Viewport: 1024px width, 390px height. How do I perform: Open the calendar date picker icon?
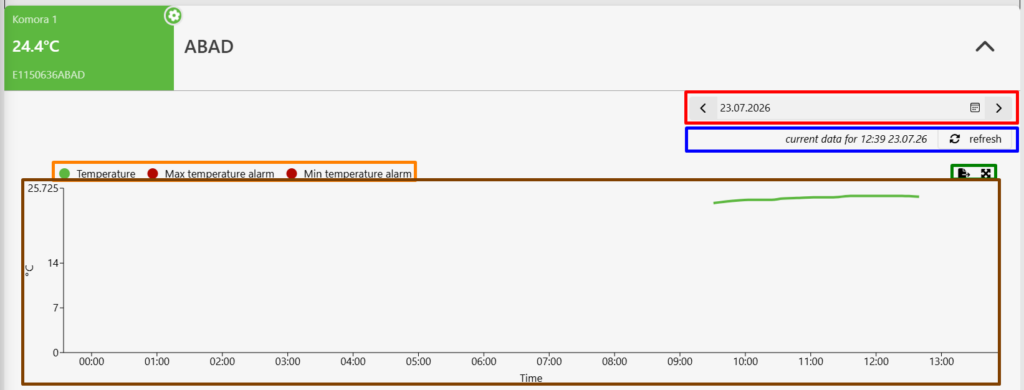click(x=974, y=108)
